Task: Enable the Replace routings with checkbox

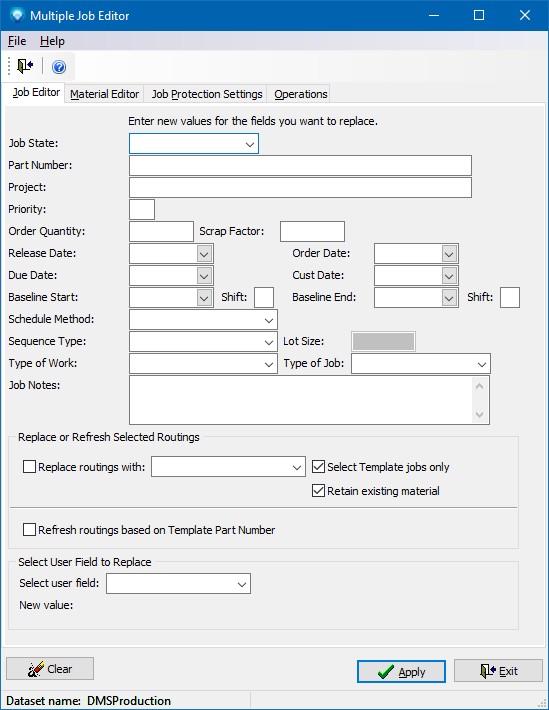Action: coord(29,466)
